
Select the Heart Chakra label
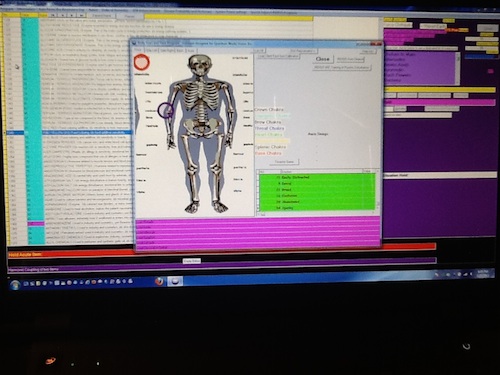[x=269, y=134]
